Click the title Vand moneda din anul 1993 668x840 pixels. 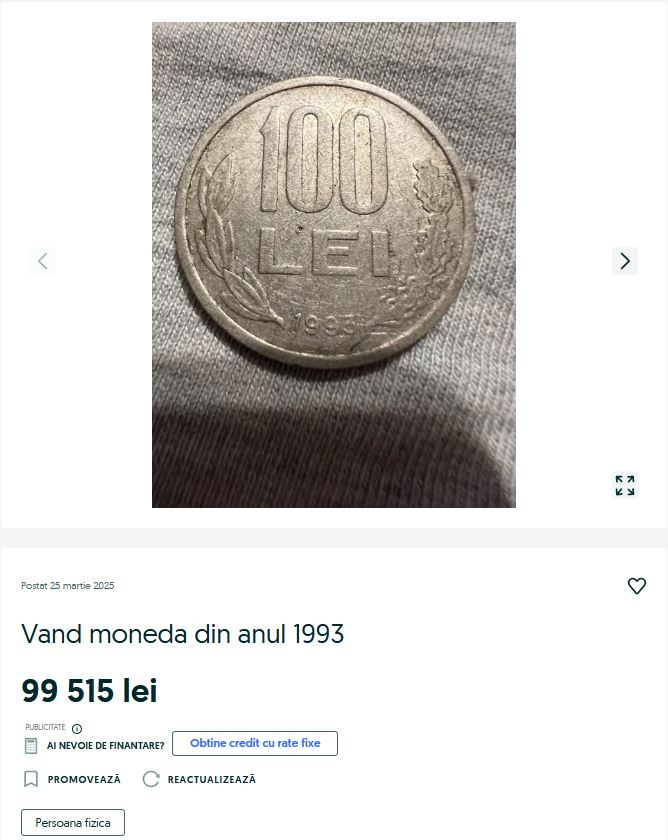point(183,634)
